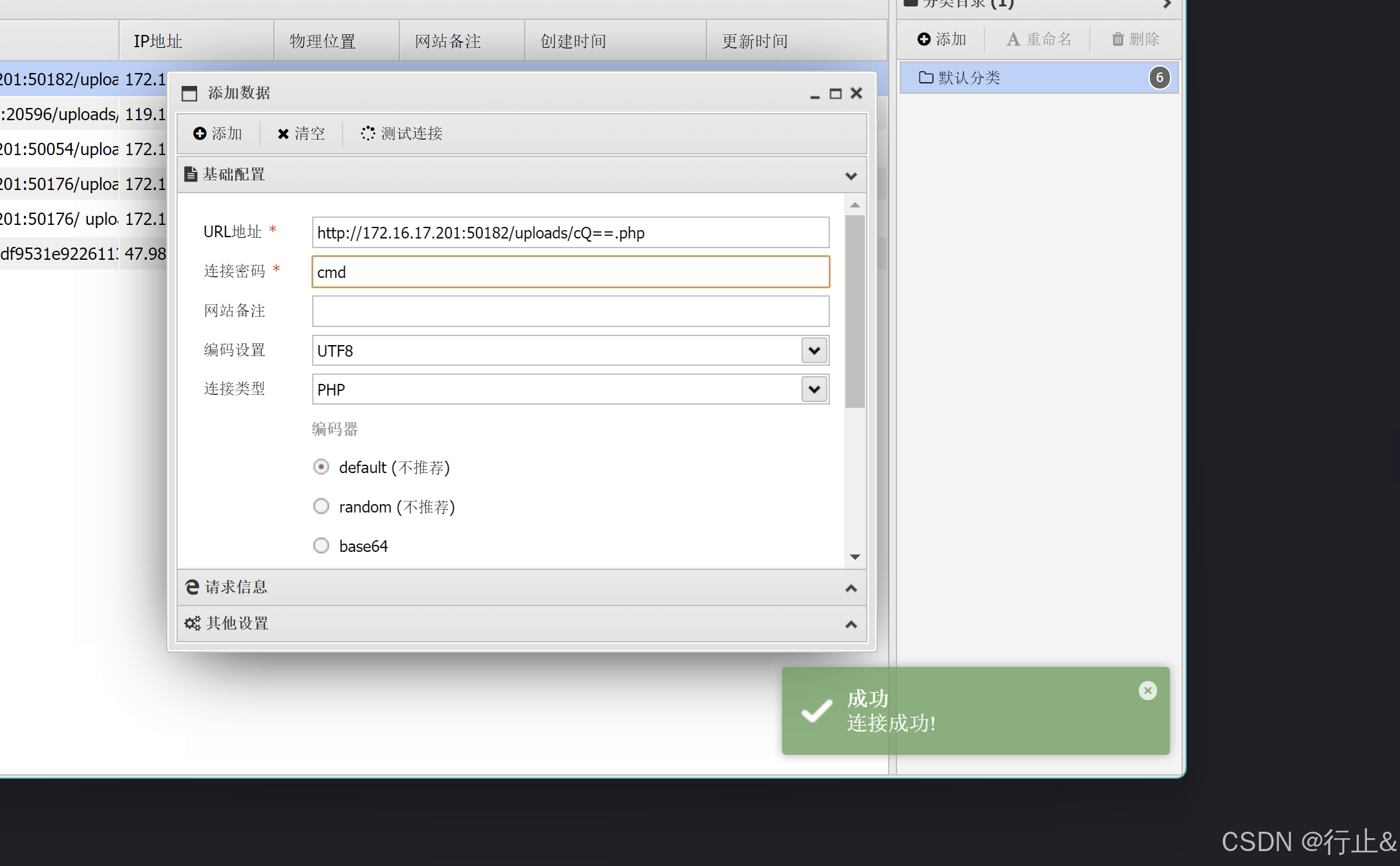The image size is (1400, 866).
Task: Click the 创建时间 column header
Action: click(x=573, y=41)
